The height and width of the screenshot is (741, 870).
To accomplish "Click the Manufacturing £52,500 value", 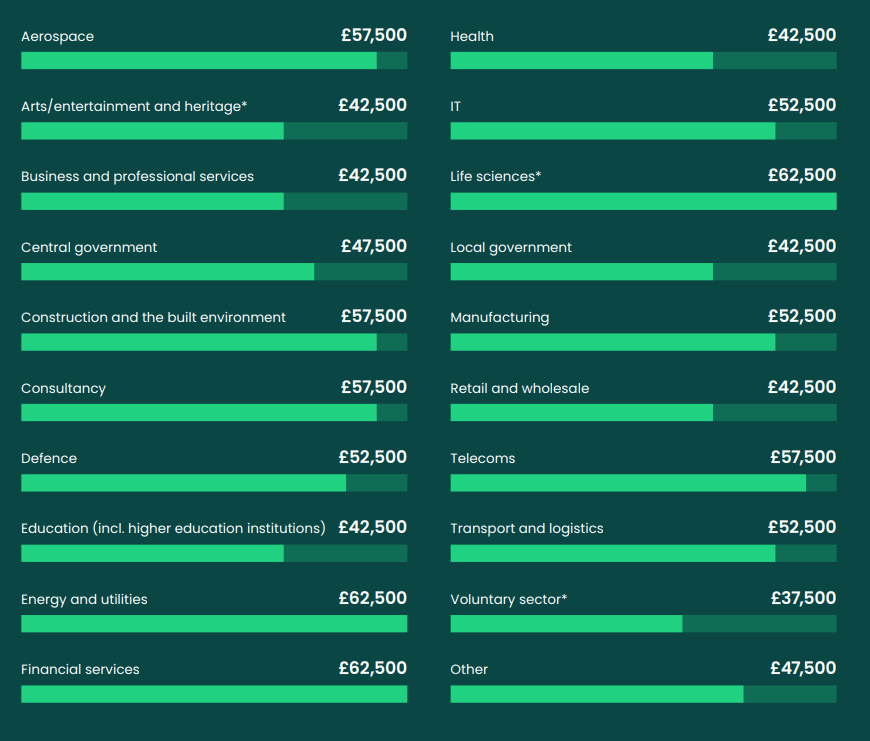I will tap(802, 316).
